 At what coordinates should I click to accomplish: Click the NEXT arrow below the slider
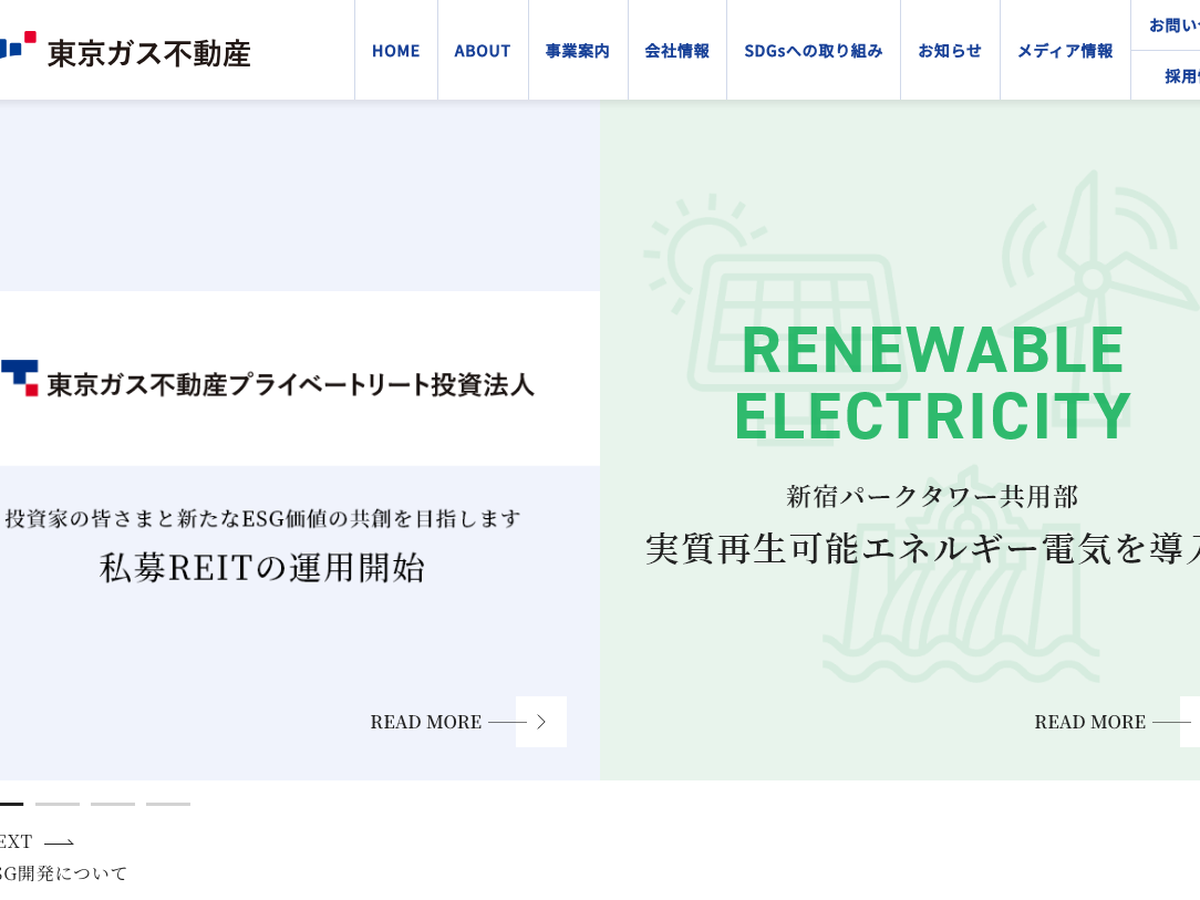click(58, 842)
